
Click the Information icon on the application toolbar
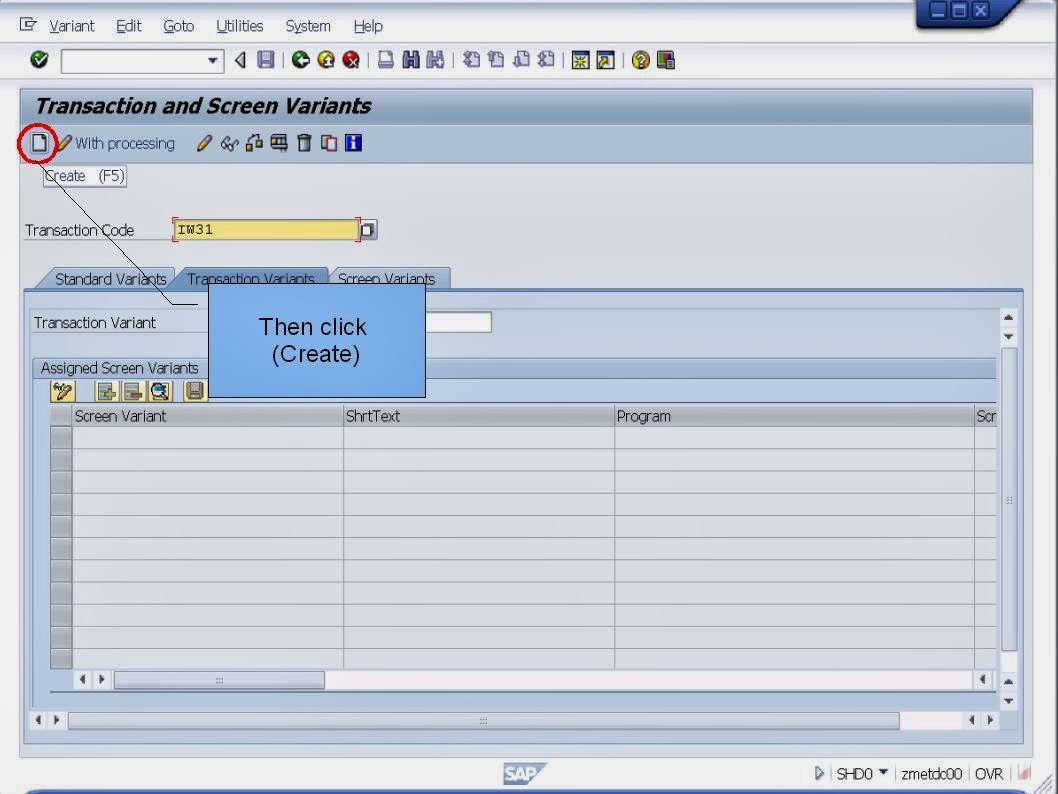pos(352,143)
